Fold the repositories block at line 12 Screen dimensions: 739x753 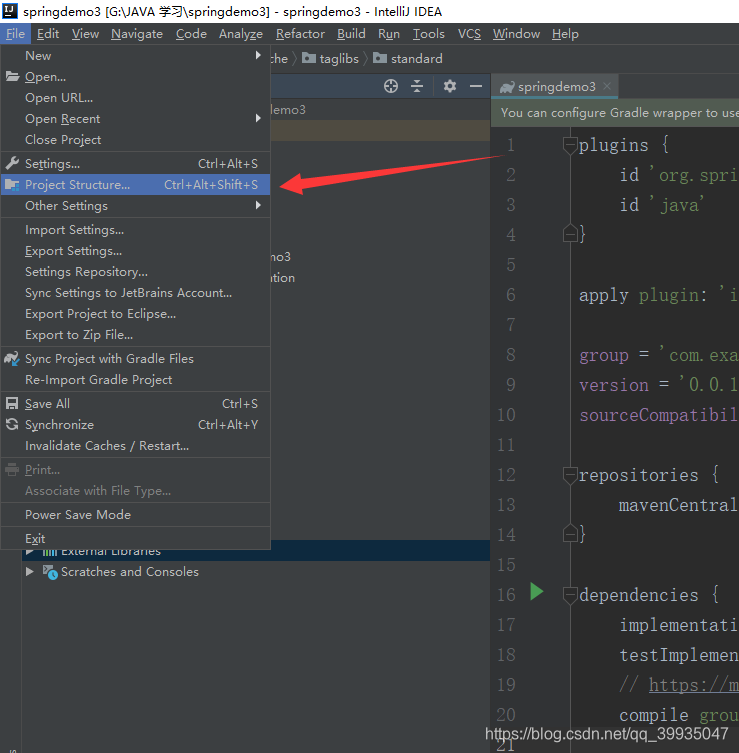click(570, 475)
